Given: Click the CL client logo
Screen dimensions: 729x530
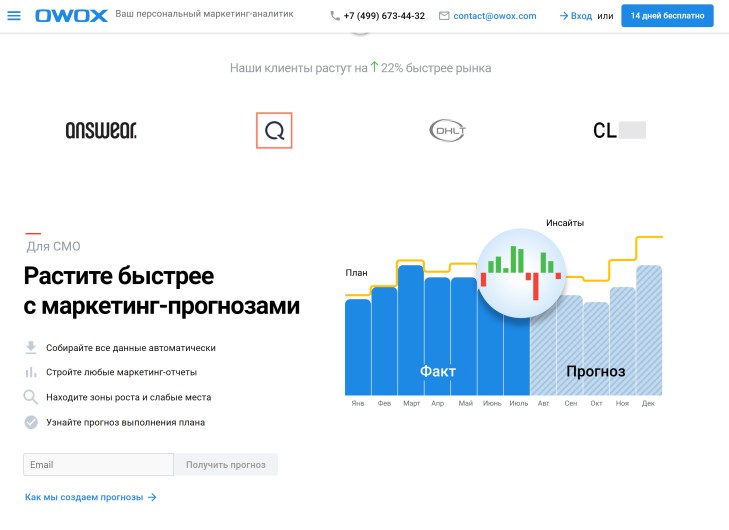Looking at the screenshot, I should pos(618,130).
